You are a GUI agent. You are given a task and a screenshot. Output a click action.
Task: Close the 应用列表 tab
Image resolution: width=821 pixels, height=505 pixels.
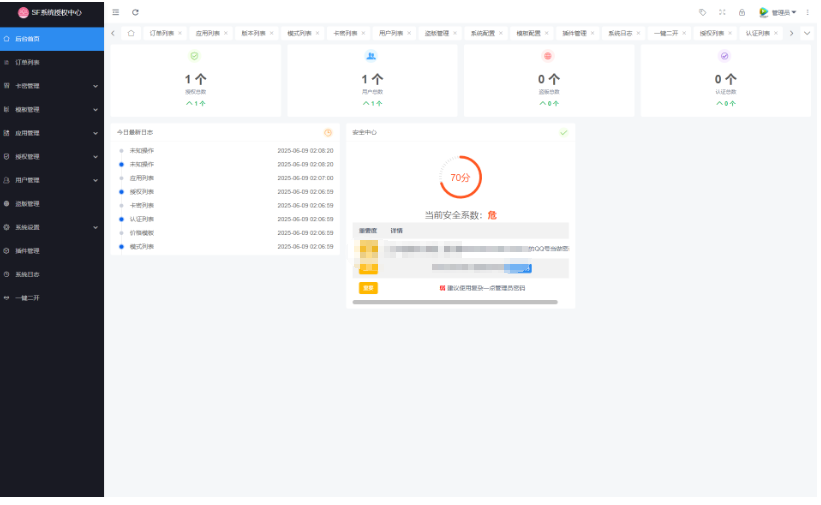click(226, 33)
